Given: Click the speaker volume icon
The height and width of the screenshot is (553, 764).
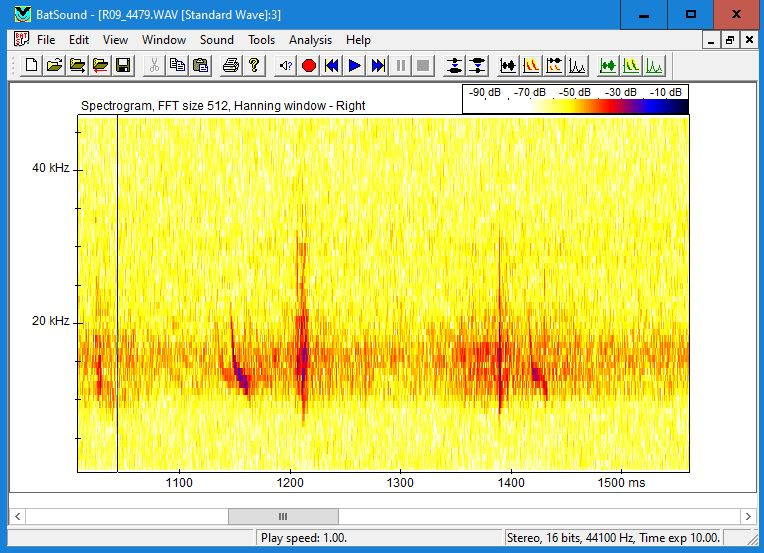Looking at the screenshot, I should pos(285,66).
